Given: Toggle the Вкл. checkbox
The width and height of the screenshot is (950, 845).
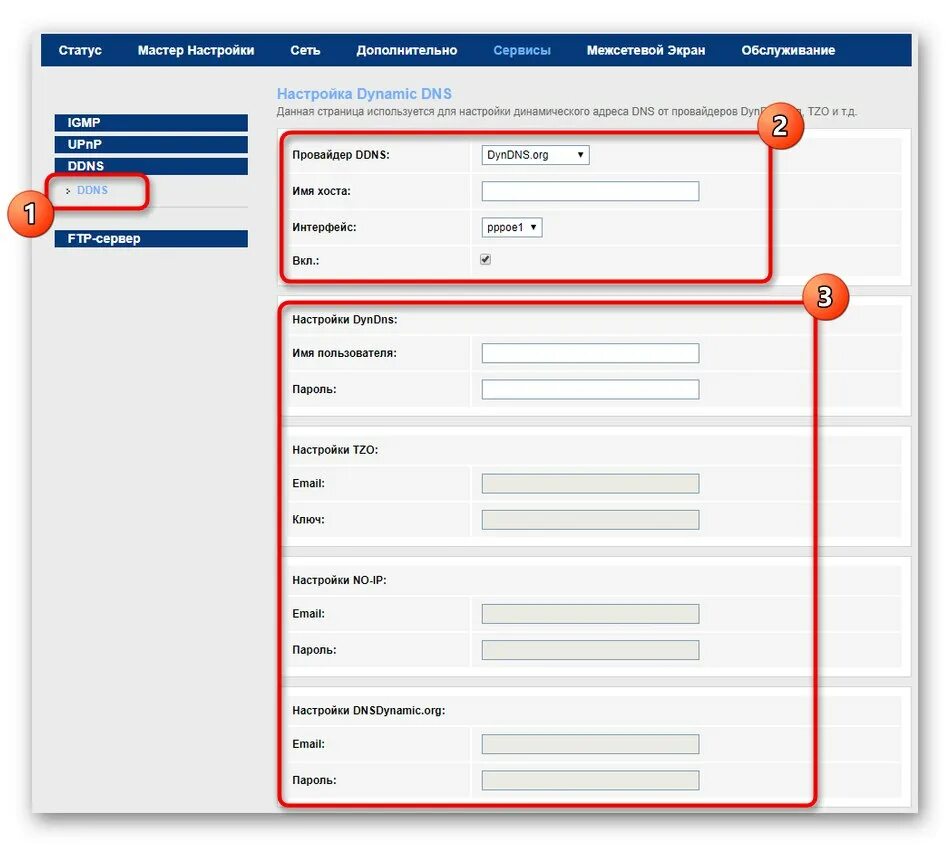Looking at the screenshot, I should [x=485, y=260].
